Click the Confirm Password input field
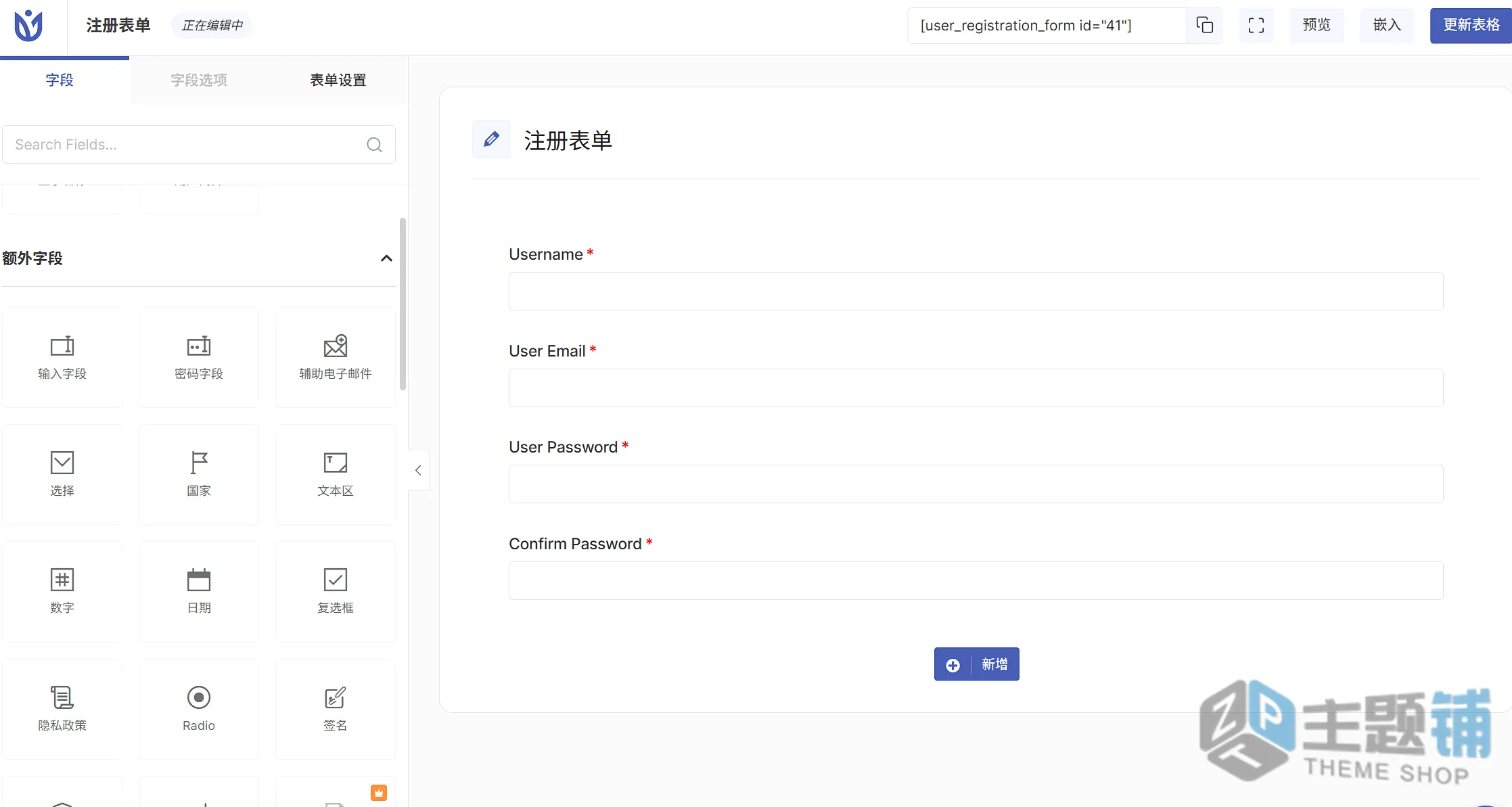Viewport: 1512px width, 807px height. click(976, 581)
